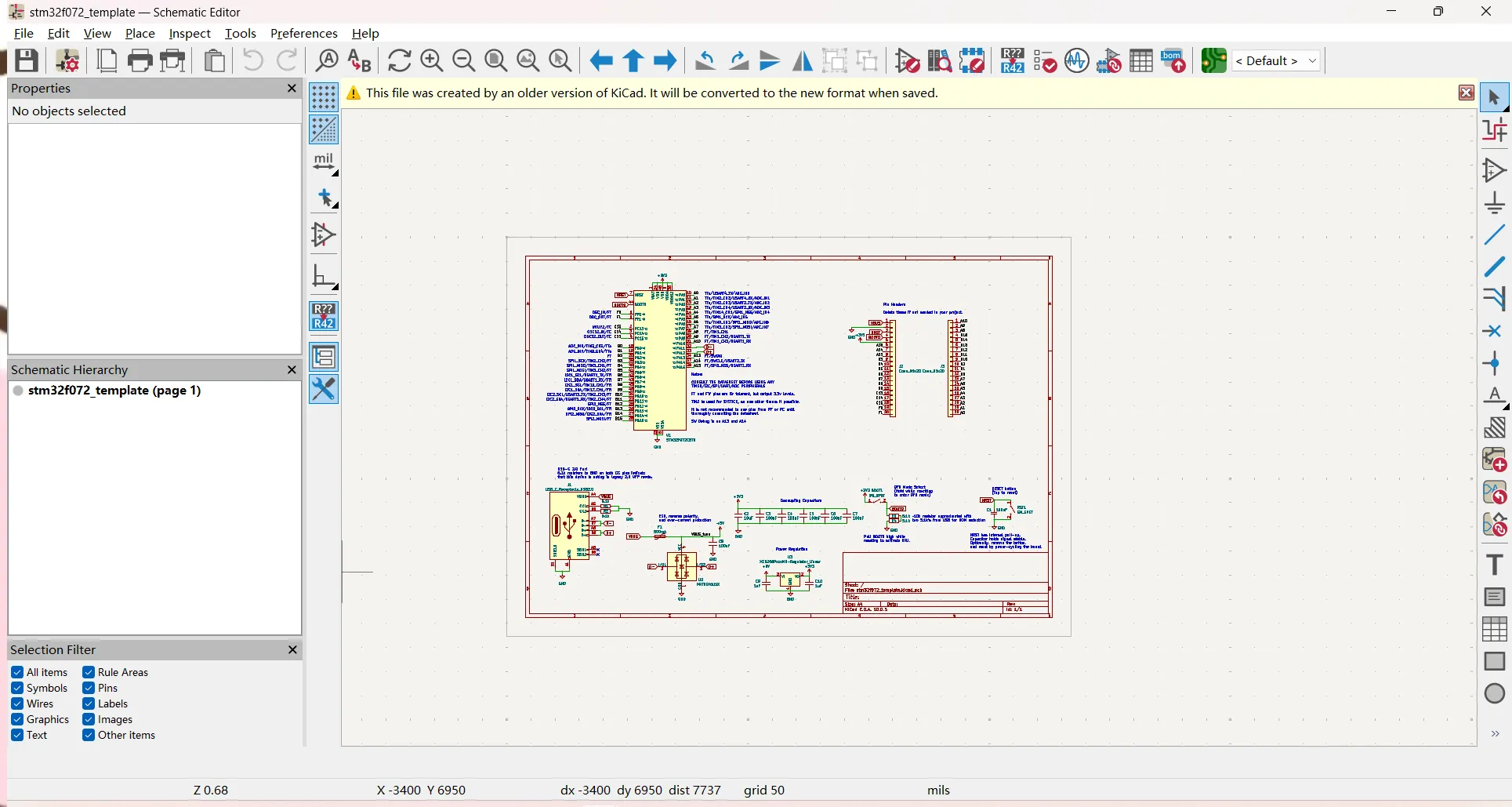Toggle the Images filter checkbox

tap(89, 719)
